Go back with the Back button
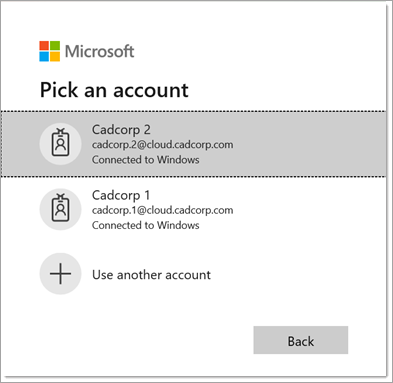 click(301, 340)
